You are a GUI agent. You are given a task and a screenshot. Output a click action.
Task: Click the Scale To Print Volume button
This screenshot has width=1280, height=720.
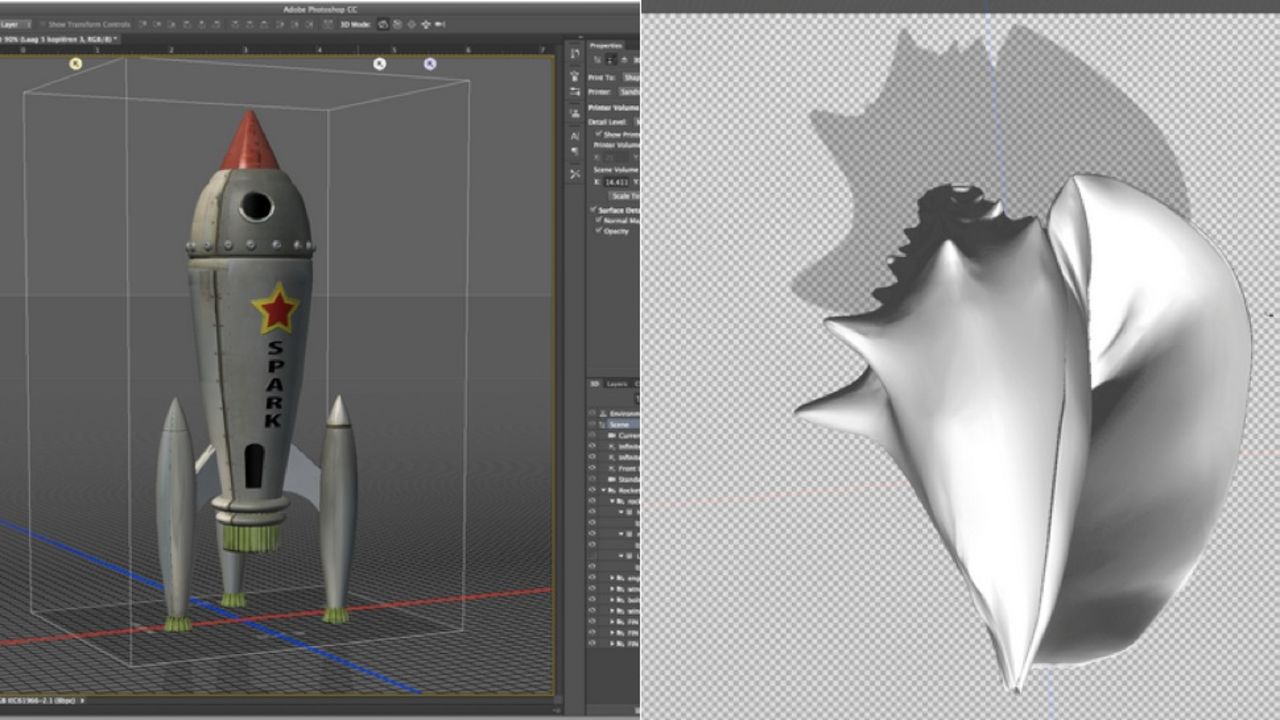pos(625,196)
